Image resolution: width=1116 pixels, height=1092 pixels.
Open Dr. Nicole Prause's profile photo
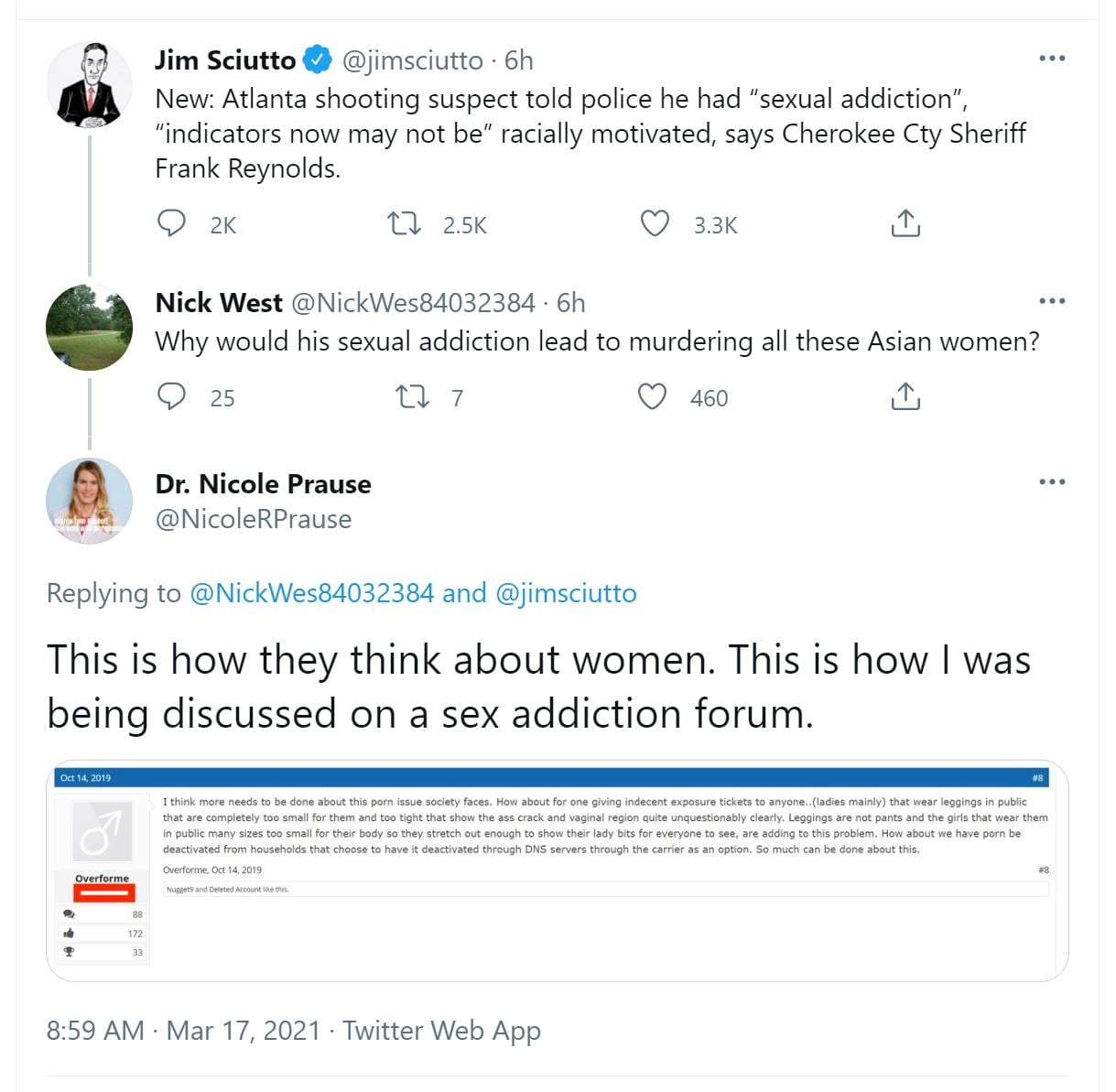[89, 501]
